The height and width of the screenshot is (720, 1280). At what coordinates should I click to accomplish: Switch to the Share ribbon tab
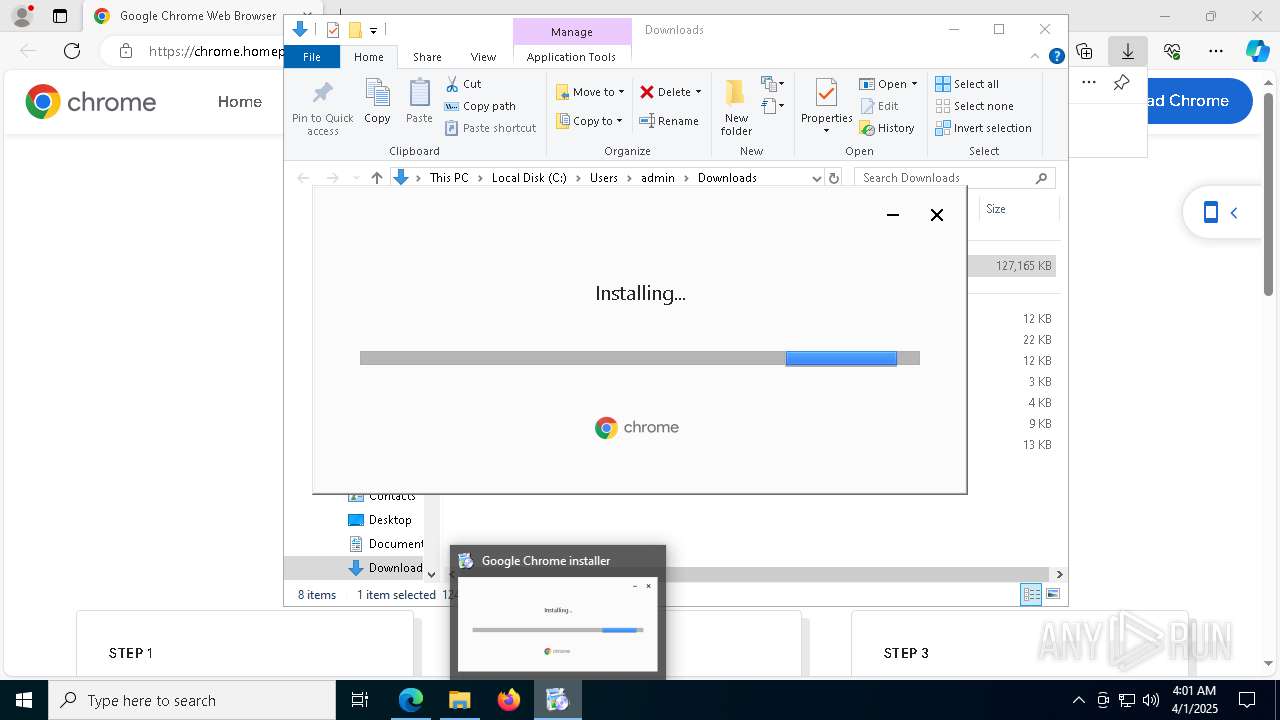click(x=427, y=57)
